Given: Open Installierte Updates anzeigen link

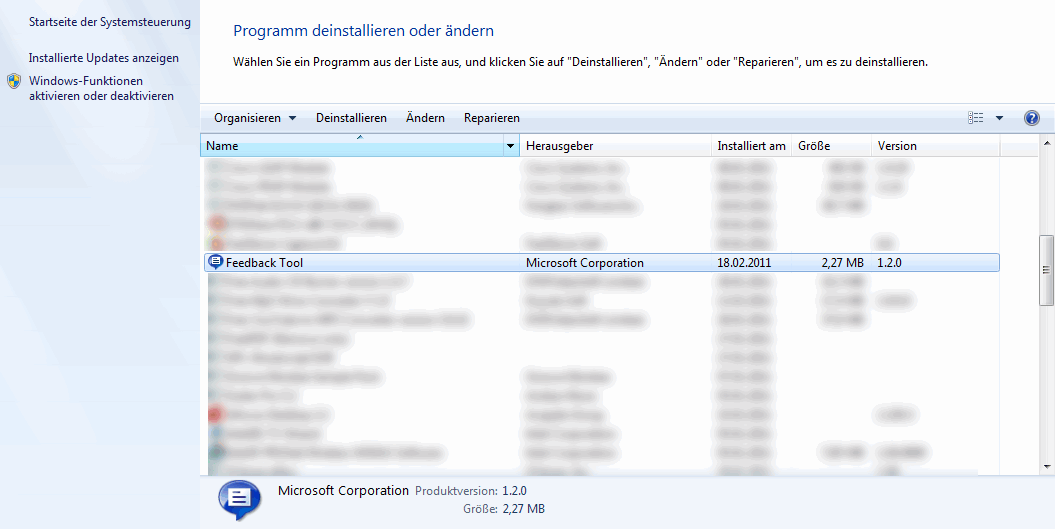Looking at the screenshot, I should 104,58.
